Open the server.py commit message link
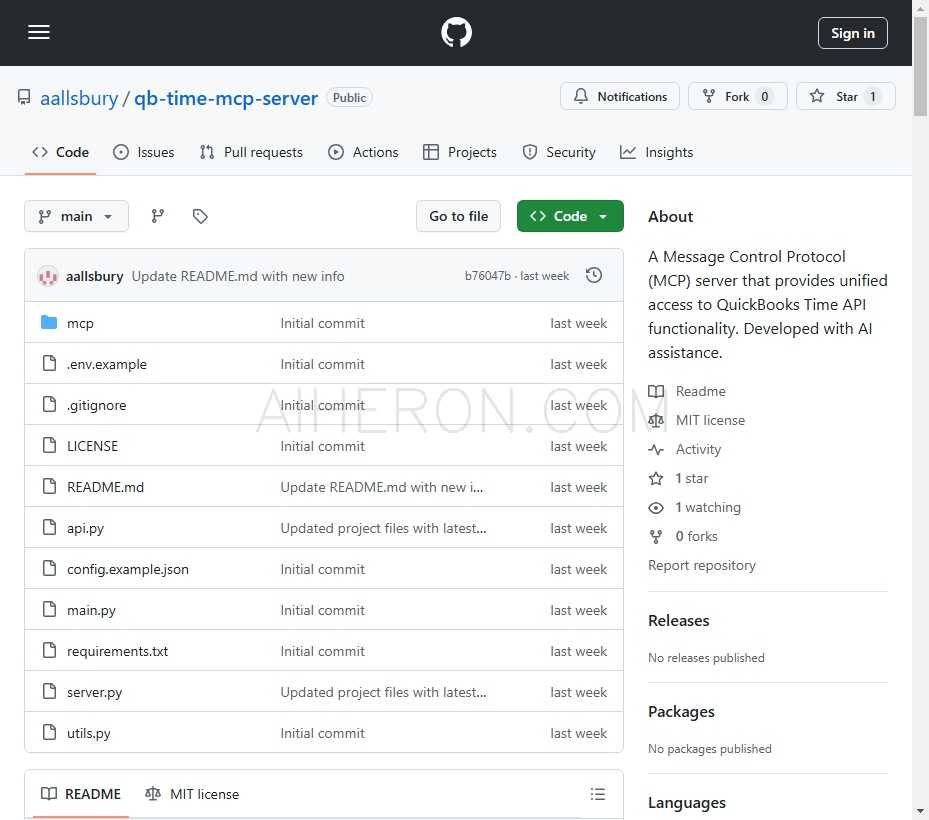 tap(383, 692)
